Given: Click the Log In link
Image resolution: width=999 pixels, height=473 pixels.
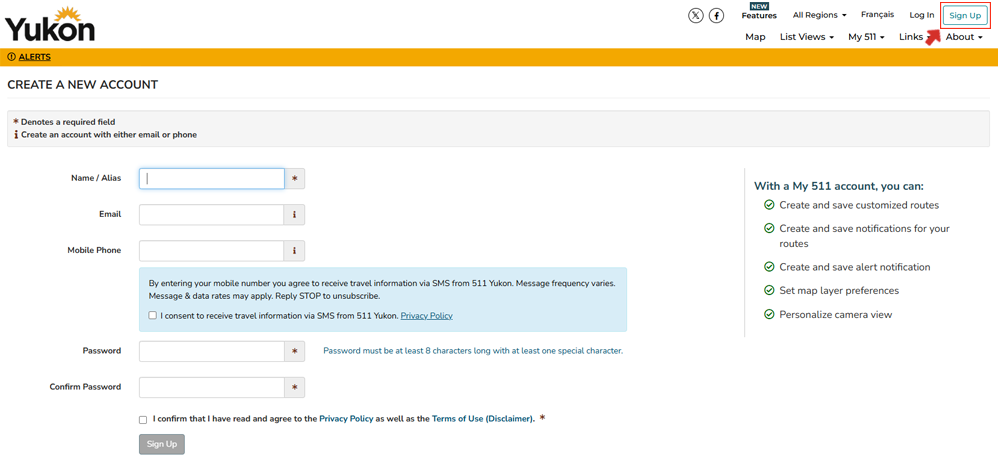Looking at the screenshot, I should pos(922,15).
